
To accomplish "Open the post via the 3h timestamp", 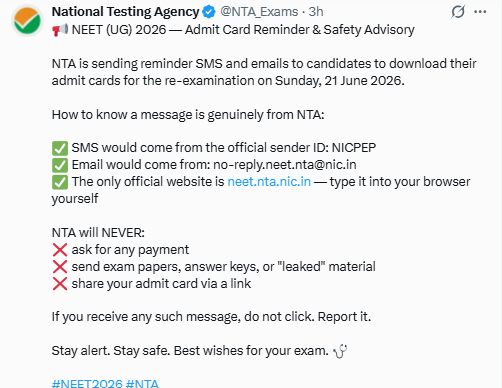I will [316, 12].
